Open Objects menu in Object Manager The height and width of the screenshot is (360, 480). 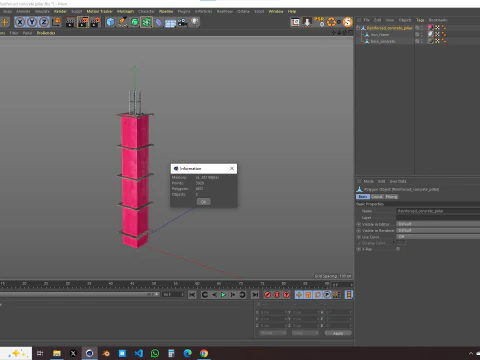pos(405,20)
